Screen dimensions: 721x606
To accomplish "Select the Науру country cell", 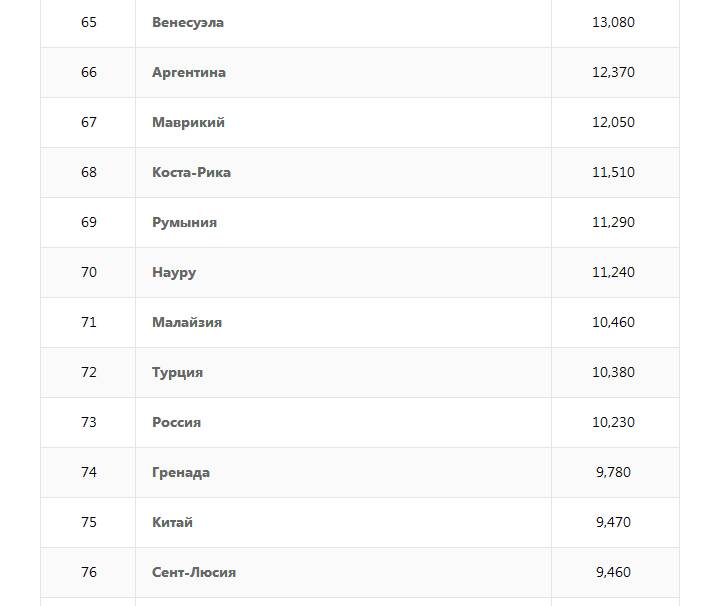I will 174,272.
